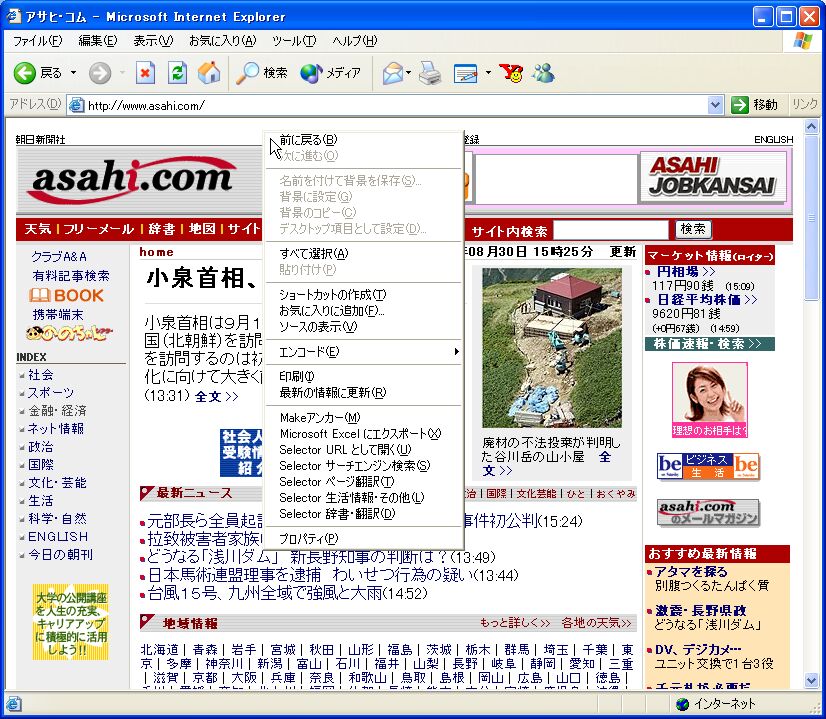826x719 pixels.
Task: Click the Internet zone globe in status bar
Action: coord(682,704)
